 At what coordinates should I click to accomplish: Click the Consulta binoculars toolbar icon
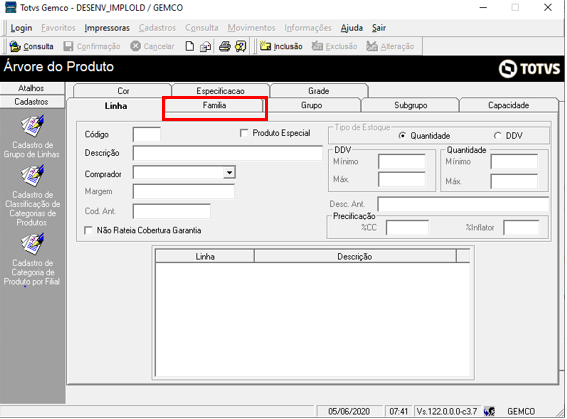pos(15,46)
